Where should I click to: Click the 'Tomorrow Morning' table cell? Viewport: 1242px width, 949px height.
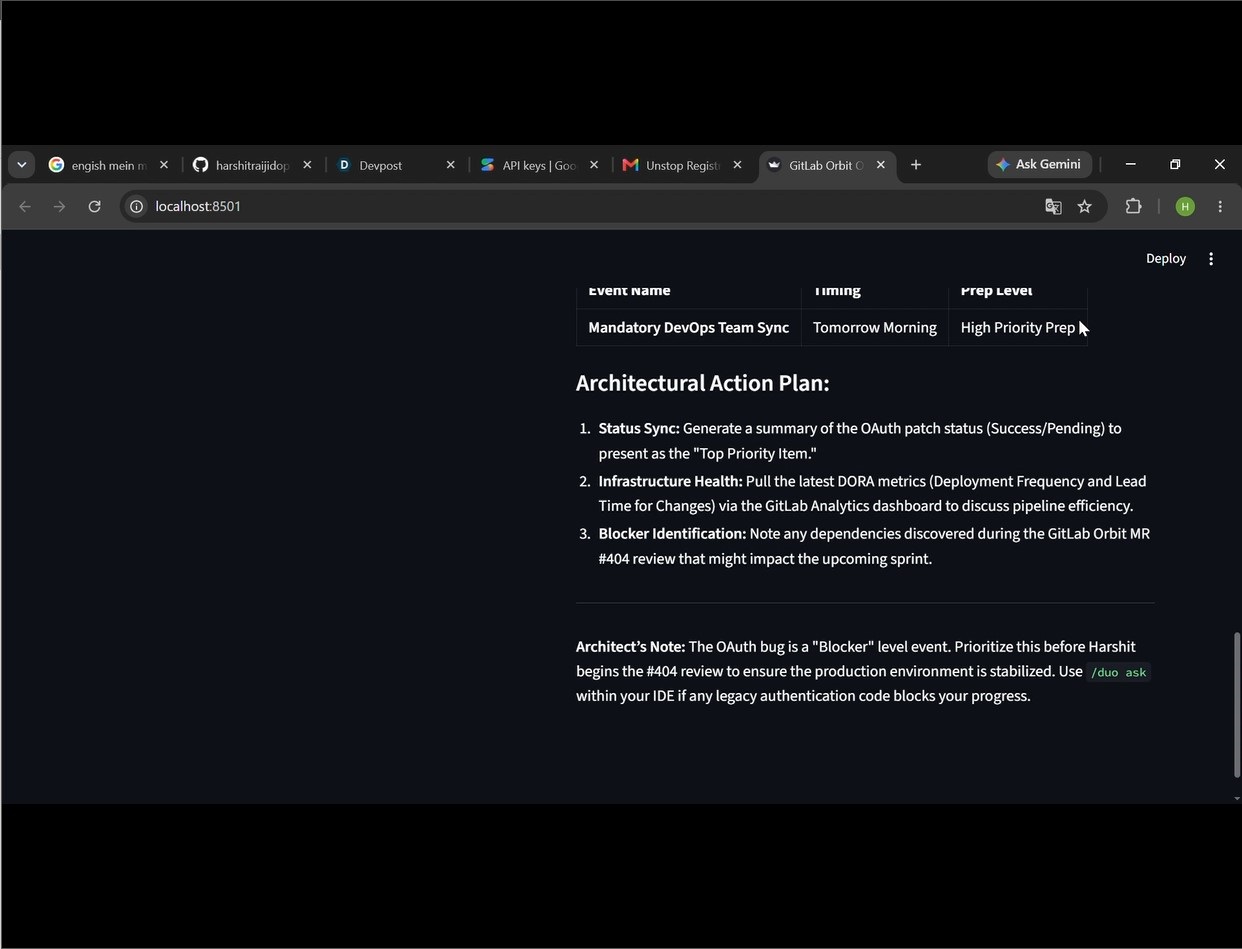pyautogui.click(x=875, y=328)
